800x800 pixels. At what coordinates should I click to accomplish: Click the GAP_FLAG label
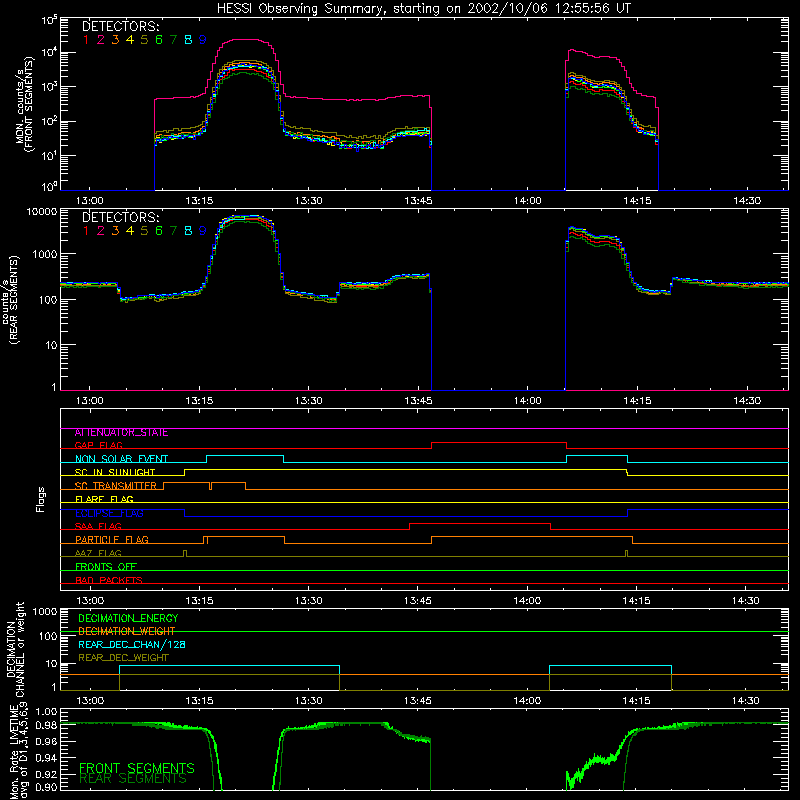pos(99,445)
